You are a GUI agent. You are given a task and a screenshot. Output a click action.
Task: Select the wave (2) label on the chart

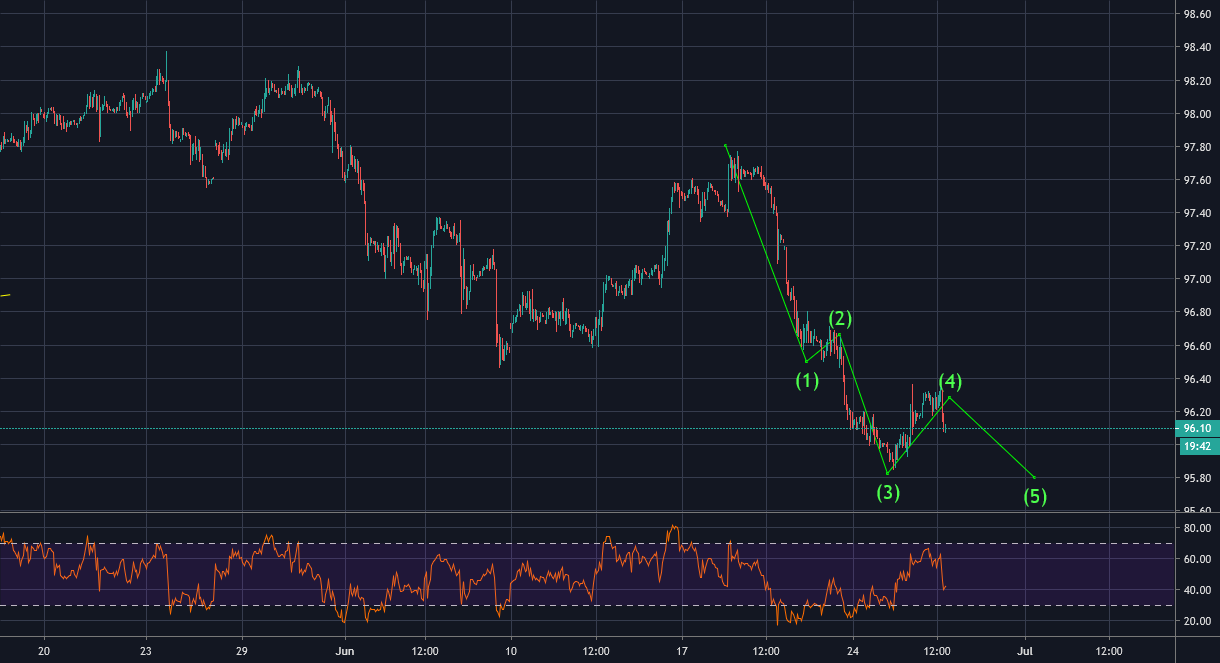841,320
